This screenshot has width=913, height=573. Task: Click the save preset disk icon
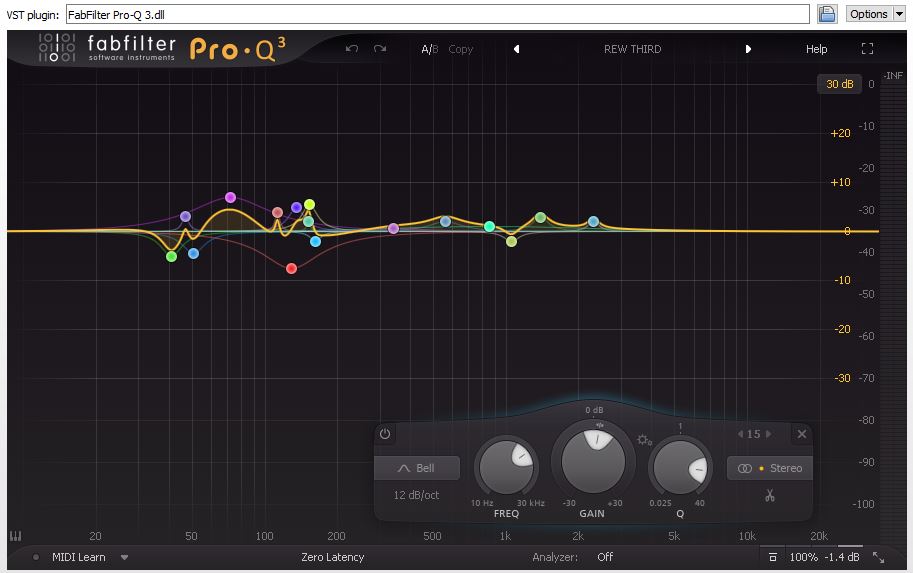point(827,14)
